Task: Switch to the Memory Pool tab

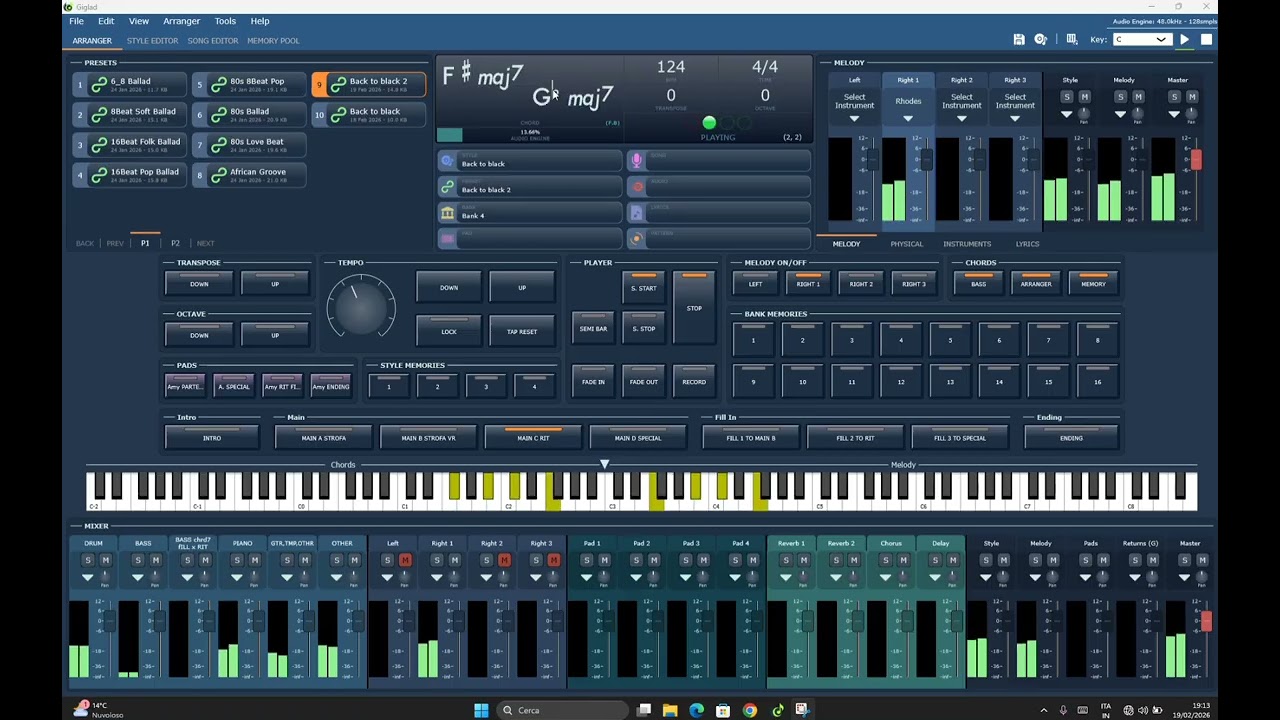Action: (273, 41)
